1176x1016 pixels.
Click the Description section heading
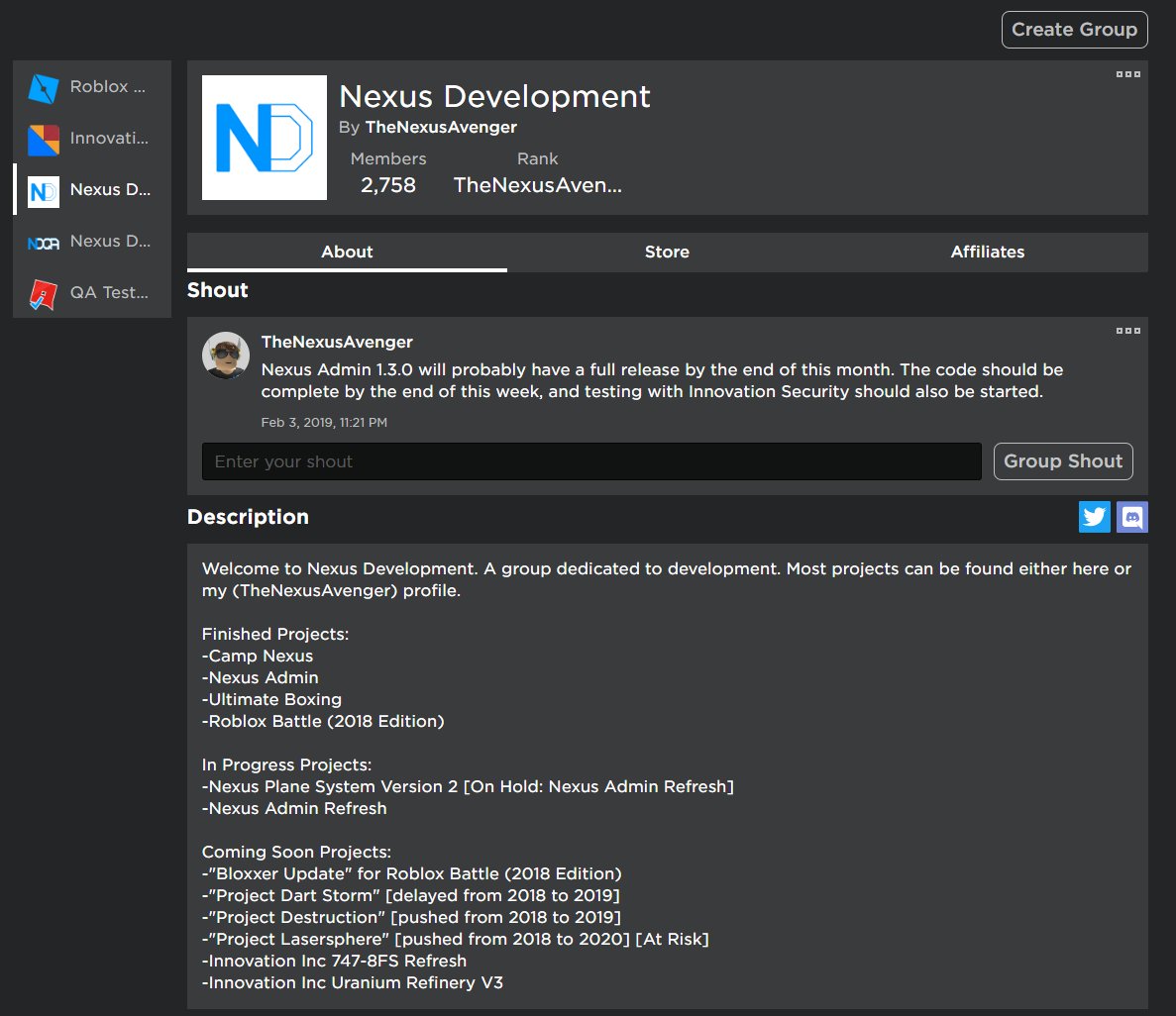[248, 517]
